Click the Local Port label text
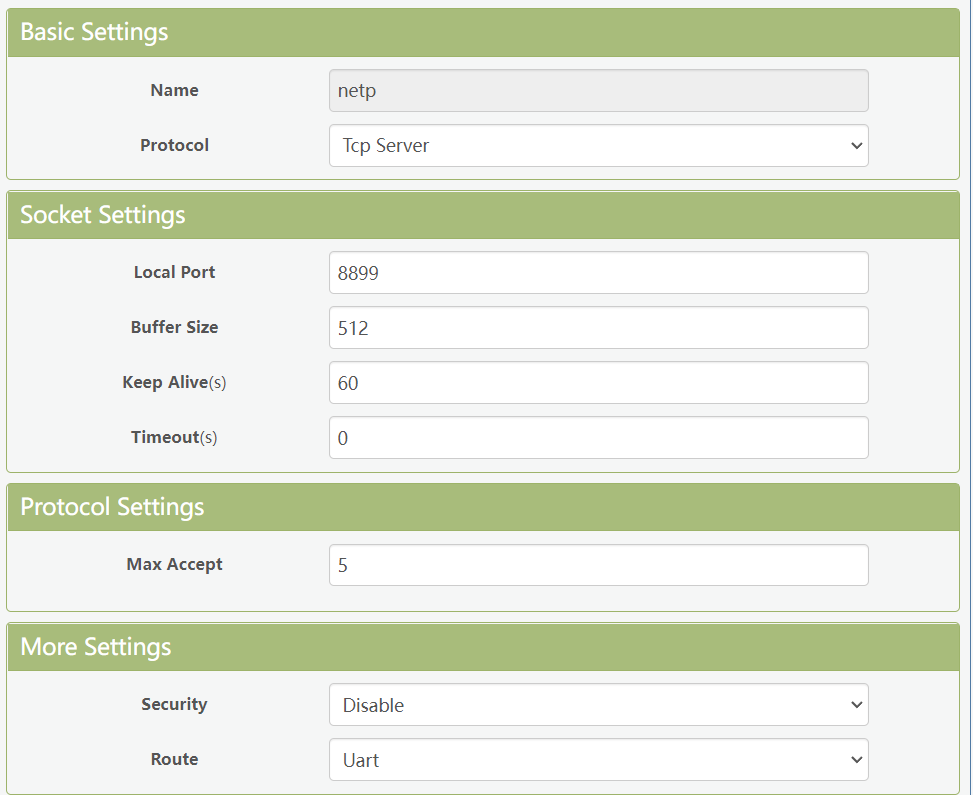Screen dimensions: 973x795 coord(174,272)
